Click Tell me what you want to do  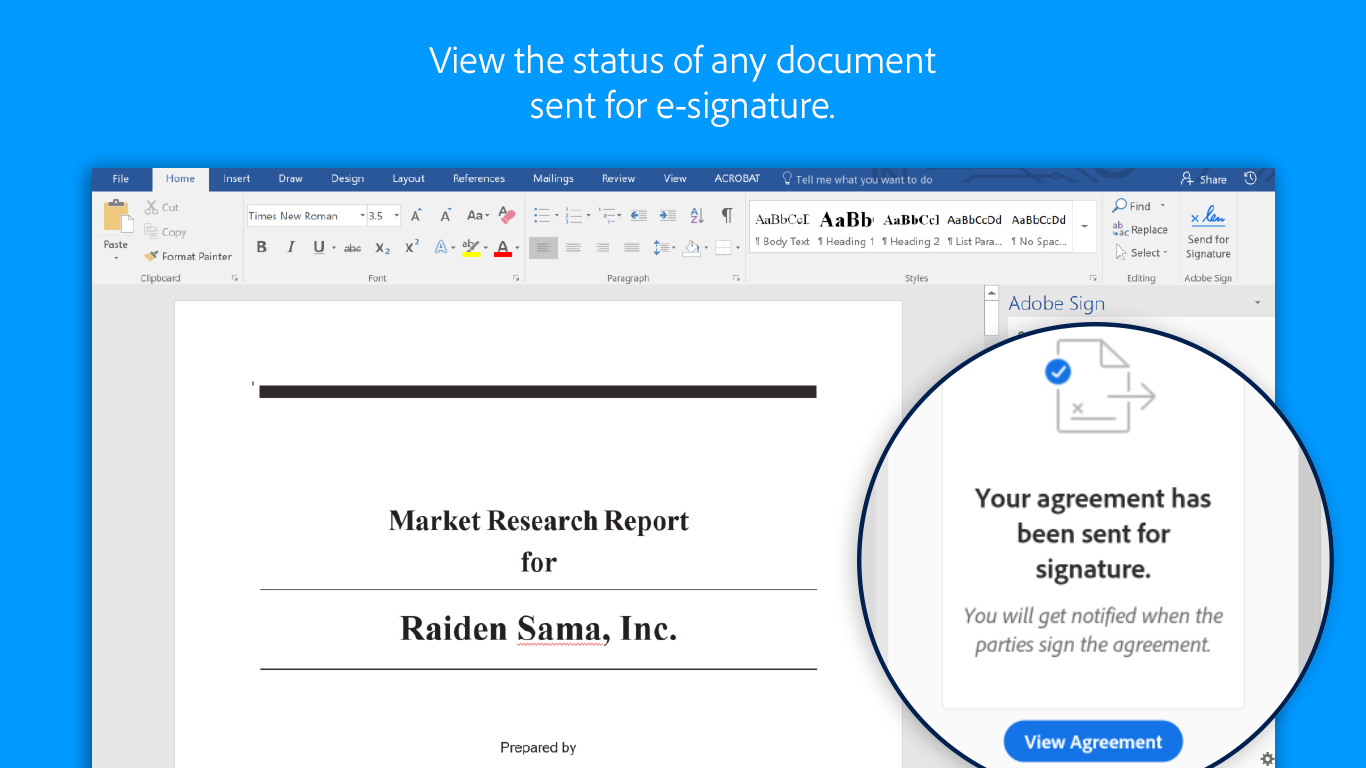[x=858, y=179]
